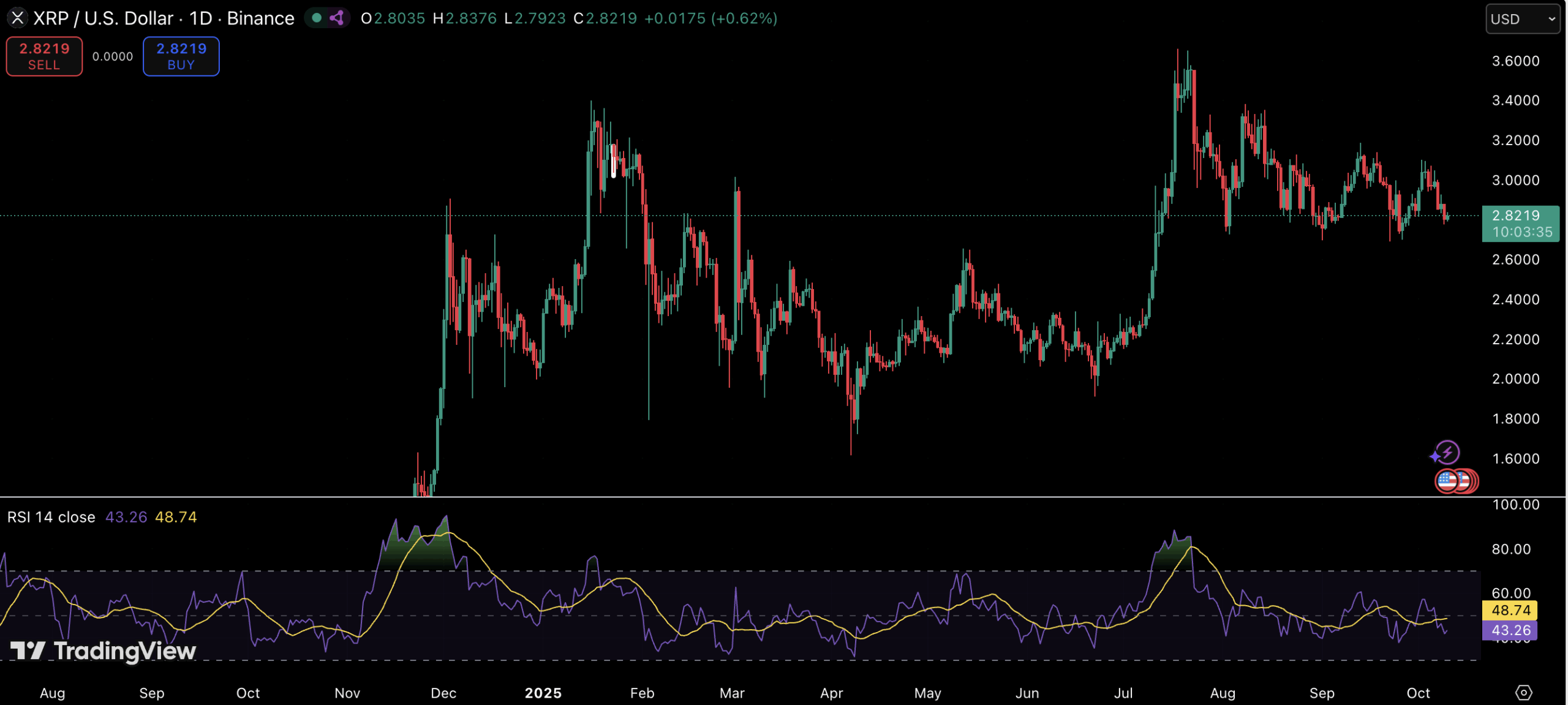This screenshot has height=705, width=1568.
Task: Click the RSI 14 close indicator label
Action: pyautogui.click(x=51, y=517)
